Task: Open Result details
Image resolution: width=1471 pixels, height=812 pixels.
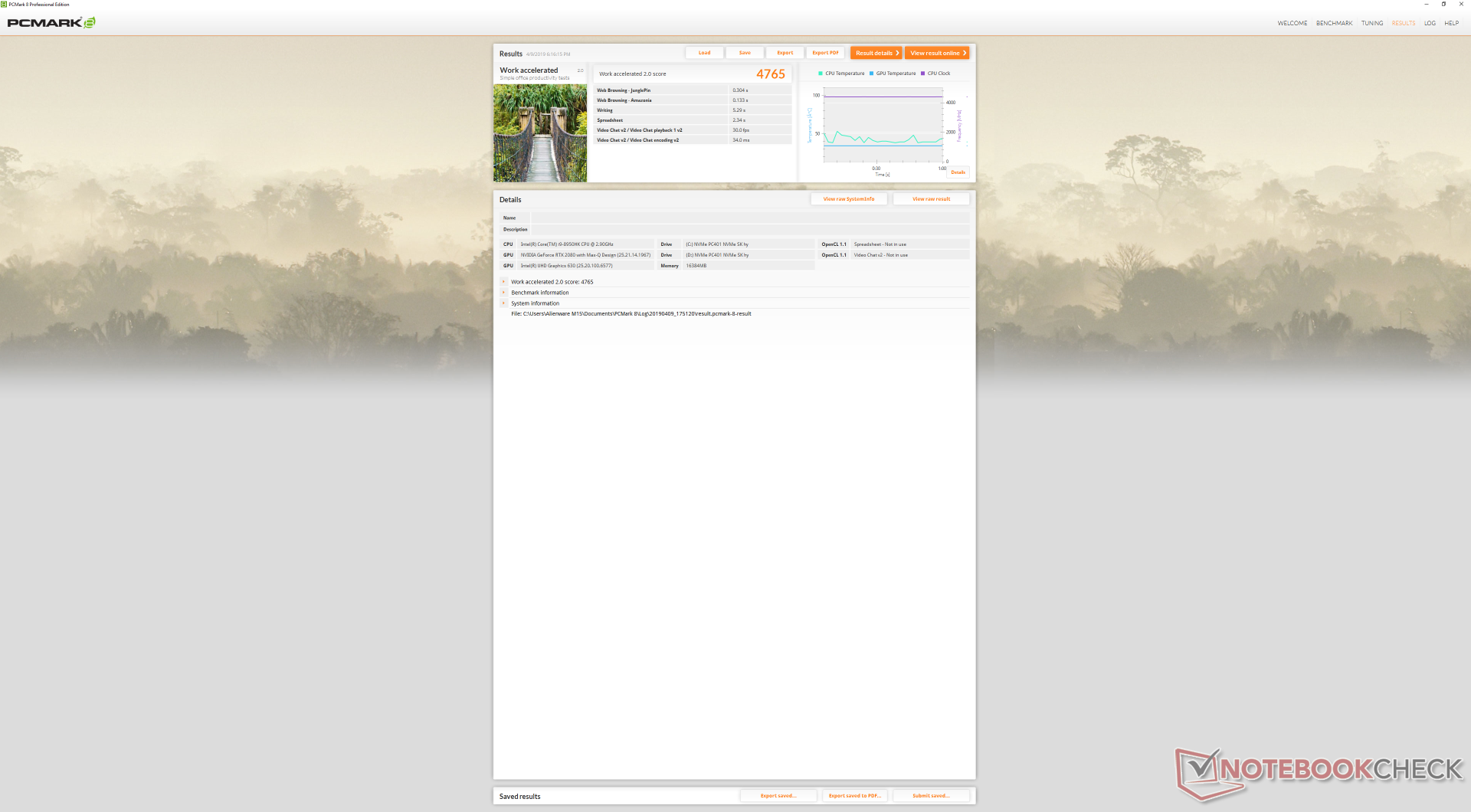Action: (876, 53)
